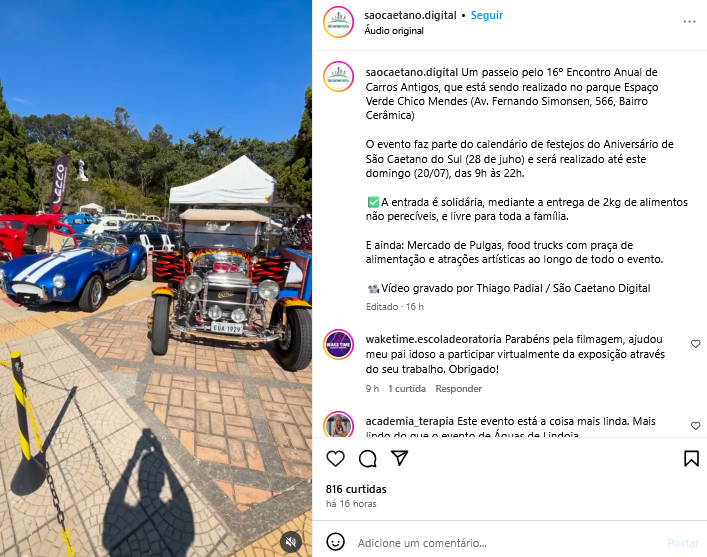
Task: Open the waketime.escoladeoratoria avatar
Action: (339, 344)
